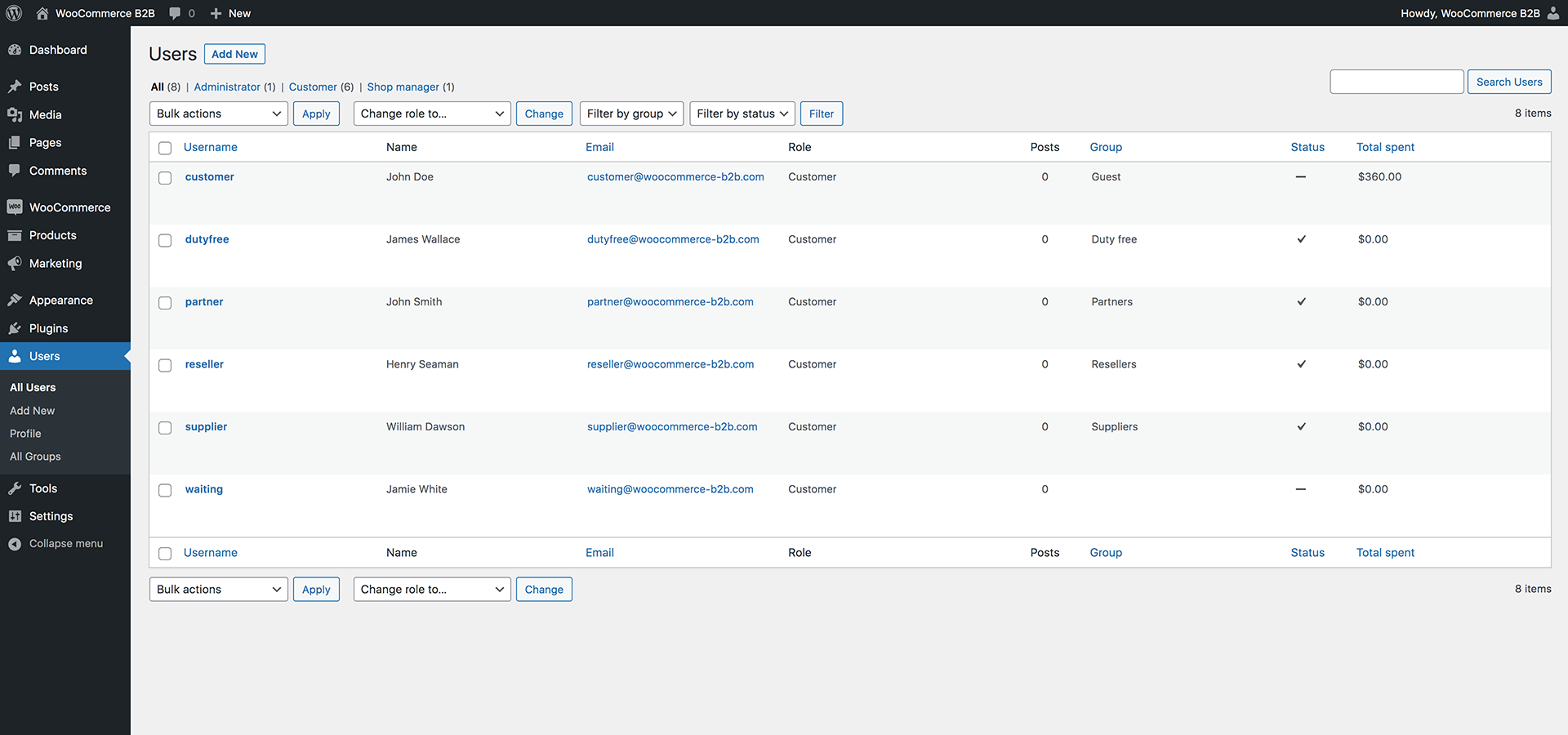Image resolution: width=1568 pixels, height=735 pixels.
Task: Open All Groups submenu item
Action: (35, 457)
